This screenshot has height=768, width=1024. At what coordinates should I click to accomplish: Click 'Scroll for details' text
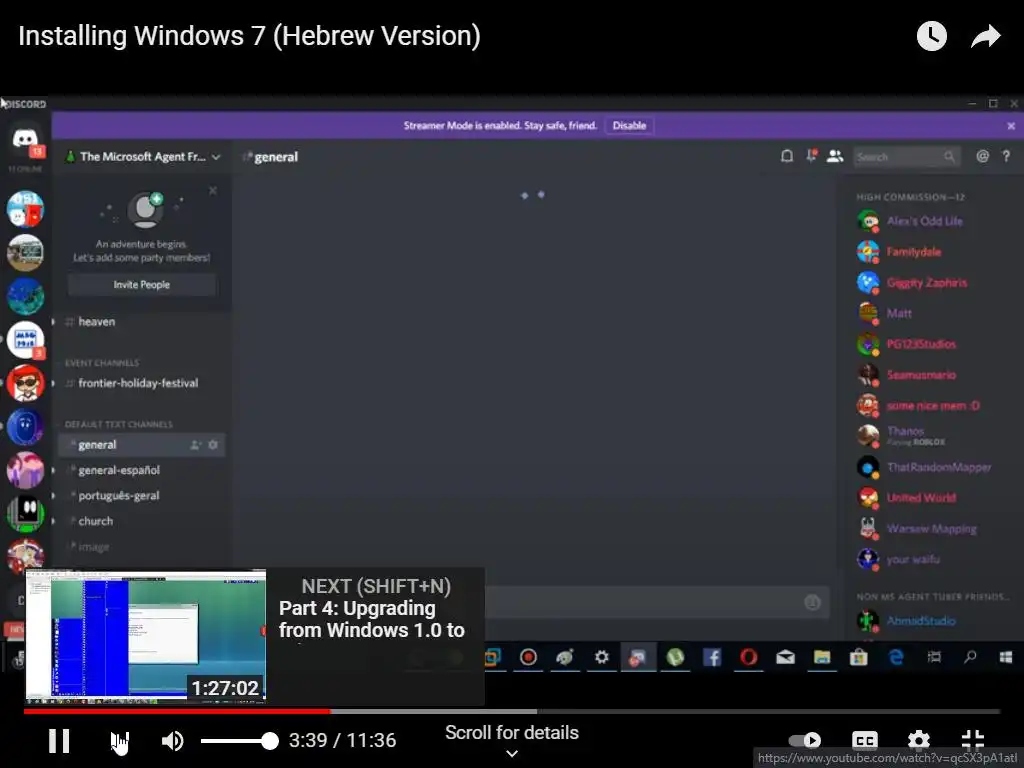[512, 733]
